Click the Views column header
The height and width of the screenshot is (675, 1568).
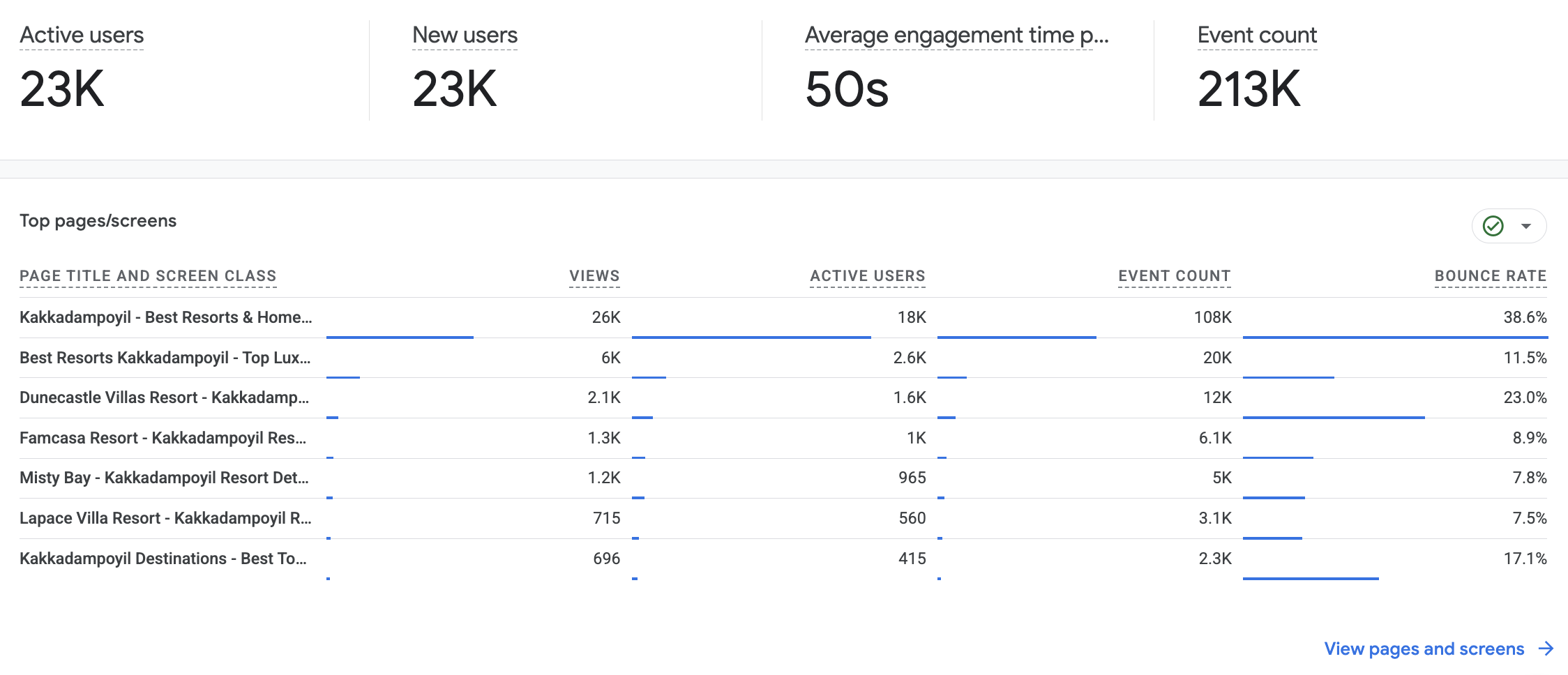coord(594,276)
